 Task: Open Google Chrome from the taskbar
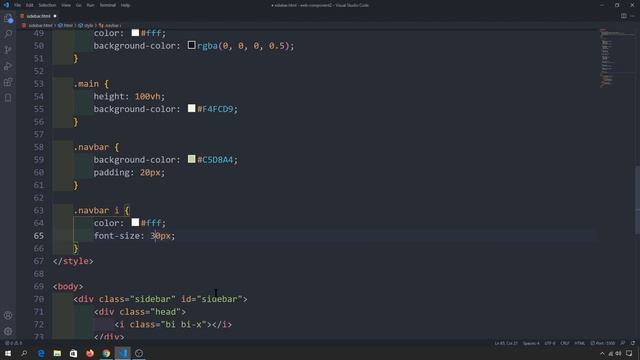point(106,353)
